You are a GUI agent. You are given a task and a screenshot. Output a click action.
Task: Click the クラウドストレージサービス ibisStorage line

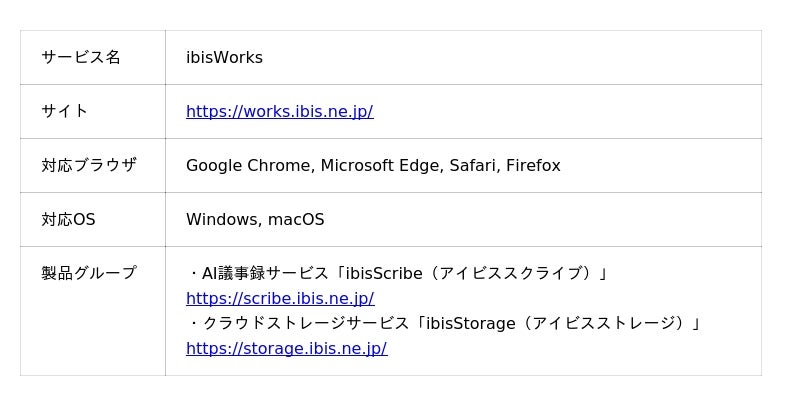point(445,323)
